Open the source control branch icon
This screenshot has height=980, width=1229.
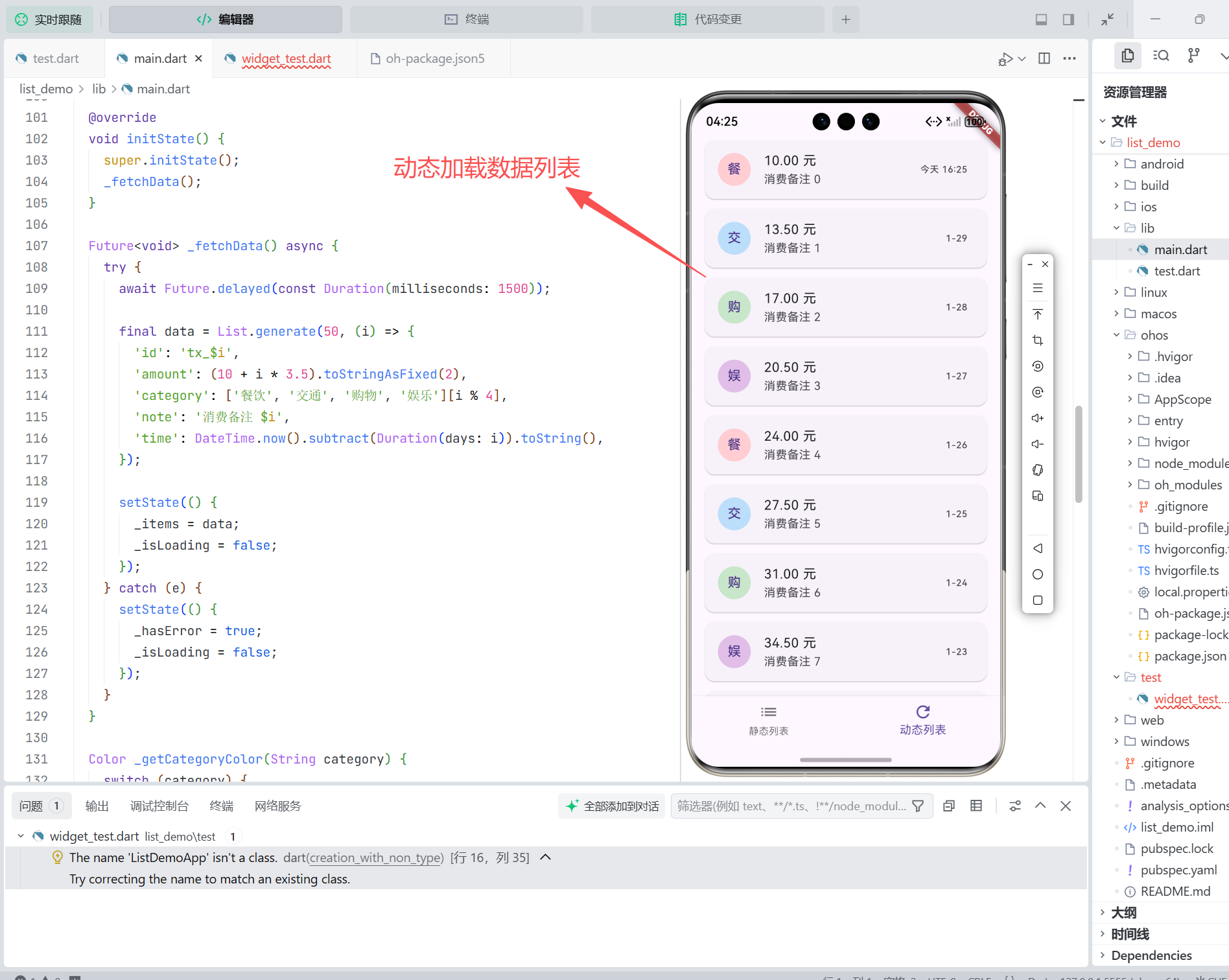(1193, 55)
